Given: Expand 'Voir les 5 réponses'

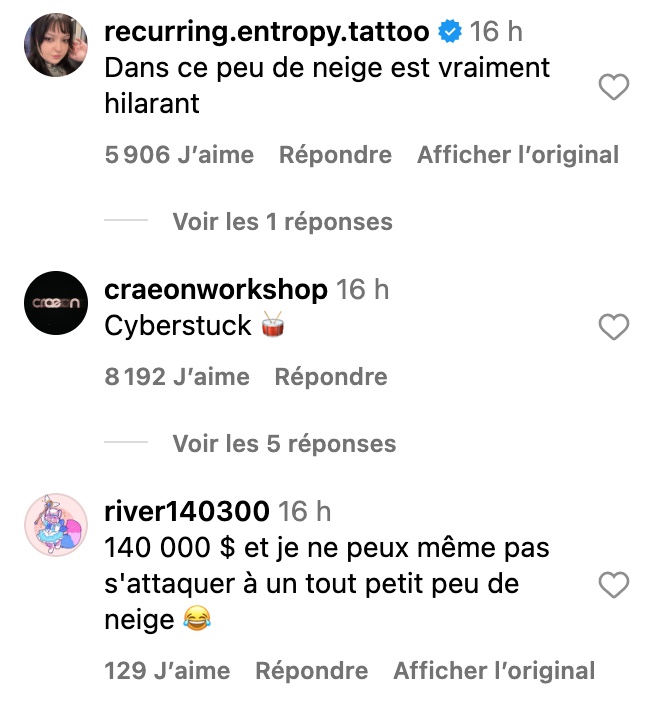Looking at the screenshot, I should (284, 444).
